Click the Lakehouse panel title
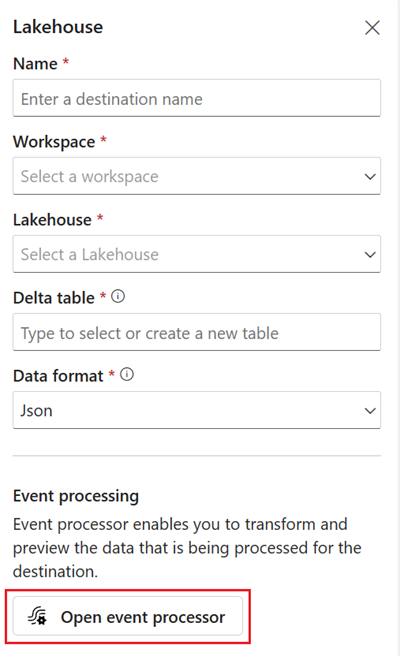400x656 pixels. point(58,27)
